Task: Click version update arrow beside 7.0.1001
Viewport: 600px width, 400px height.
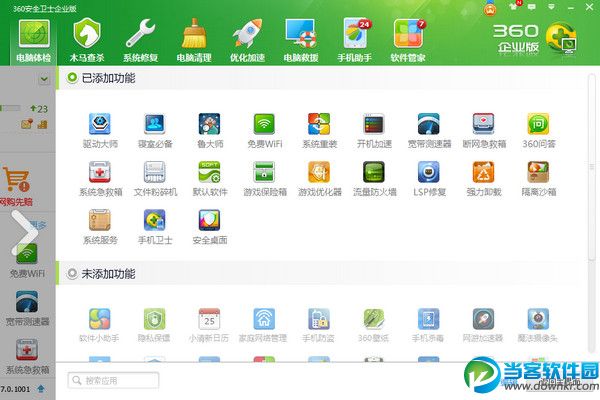Action: (x=41, y=389)
